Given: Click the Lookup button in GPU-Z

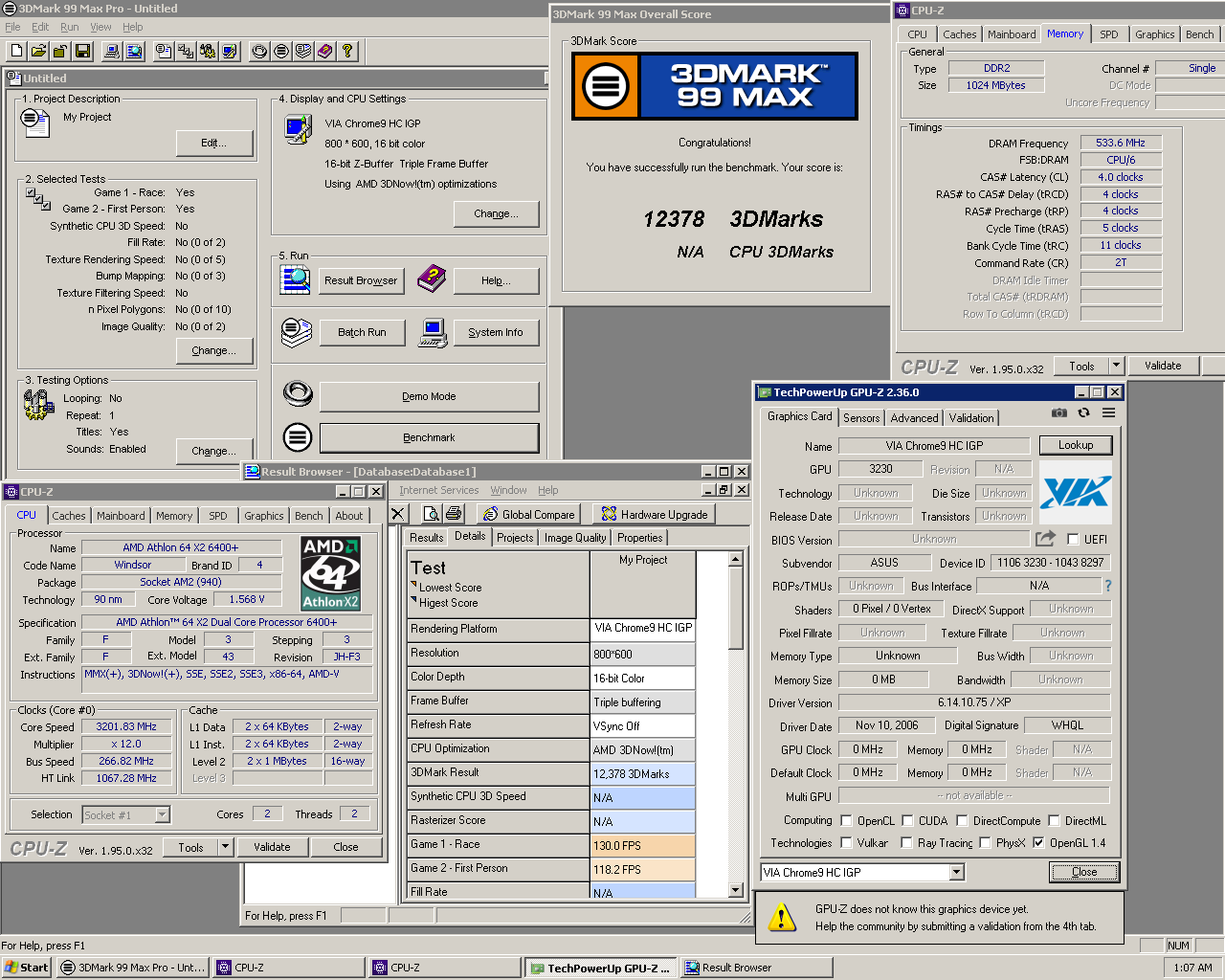Looking at the screenshot, I should point(1076,445).
